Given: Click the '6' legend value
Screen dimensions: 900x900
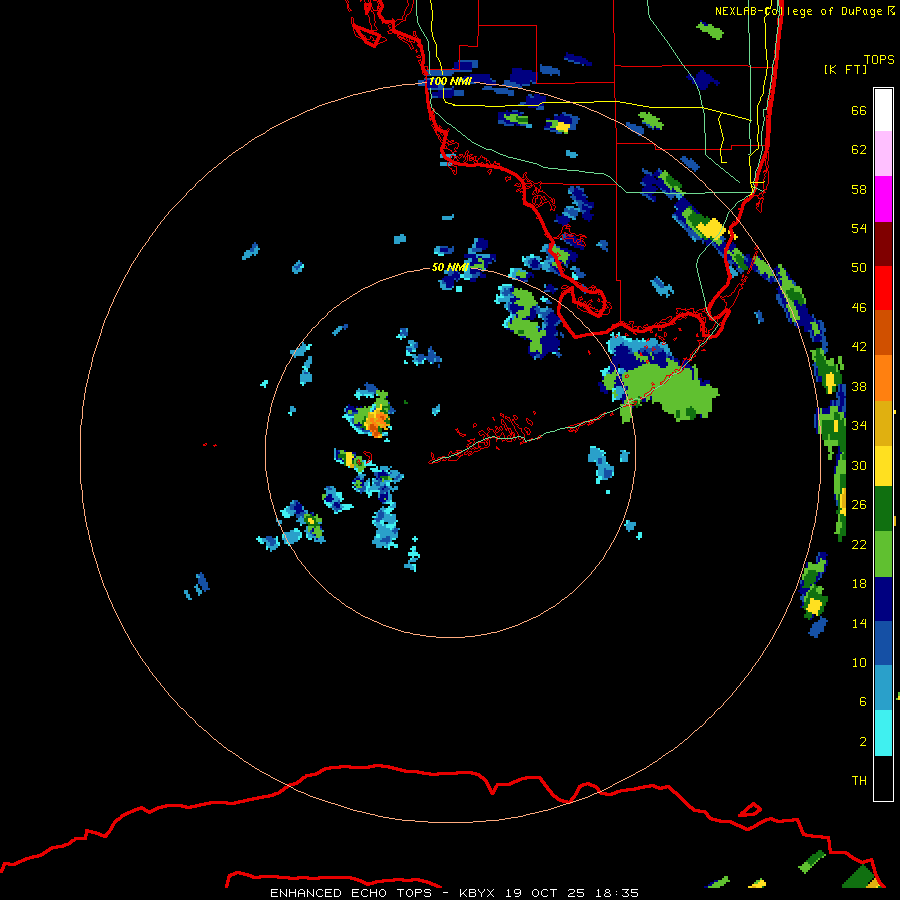Looking at the screenshot, I should click(863, 702).
